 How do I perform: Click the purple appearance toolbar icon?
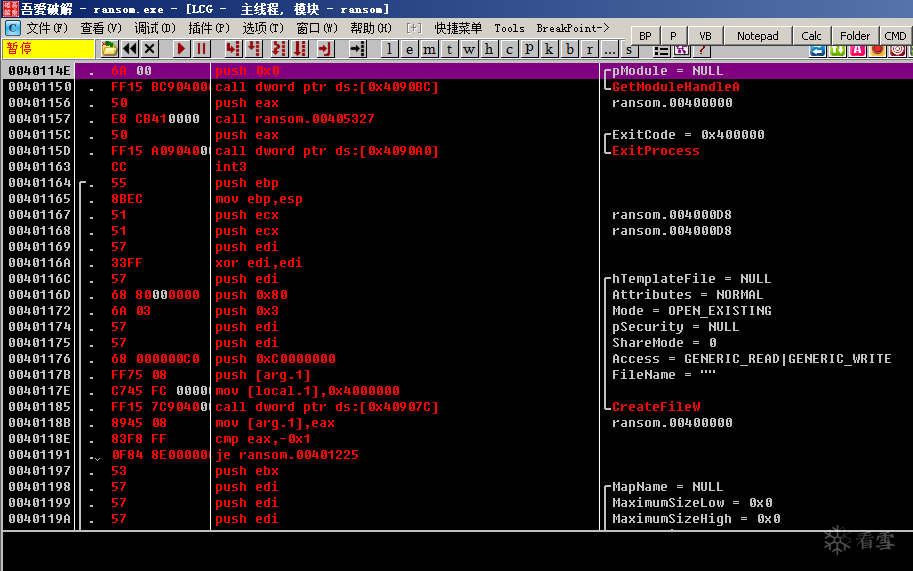[681, 51]
